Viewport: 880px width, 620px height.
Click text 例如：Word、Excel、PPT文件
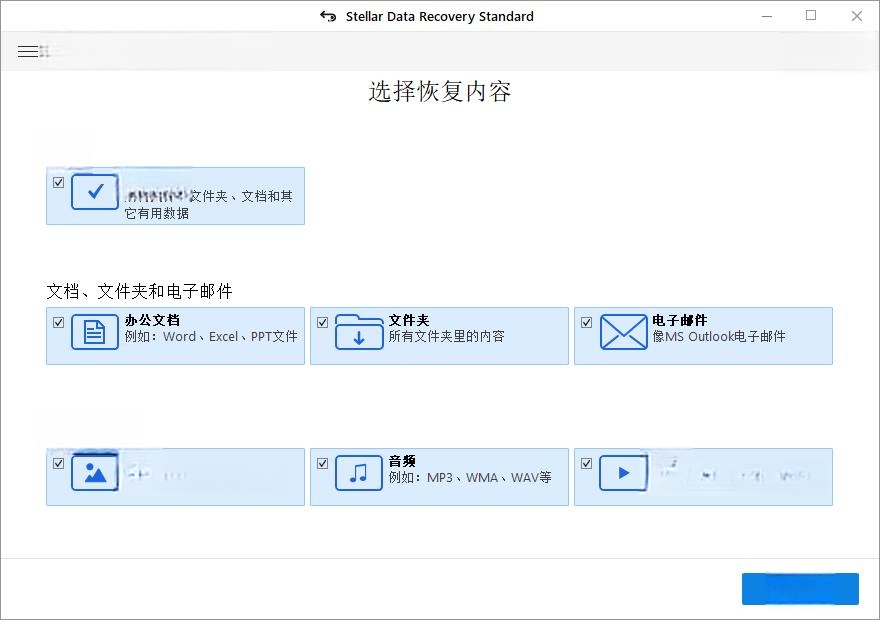pyautogui.click(x=211, y=337)
